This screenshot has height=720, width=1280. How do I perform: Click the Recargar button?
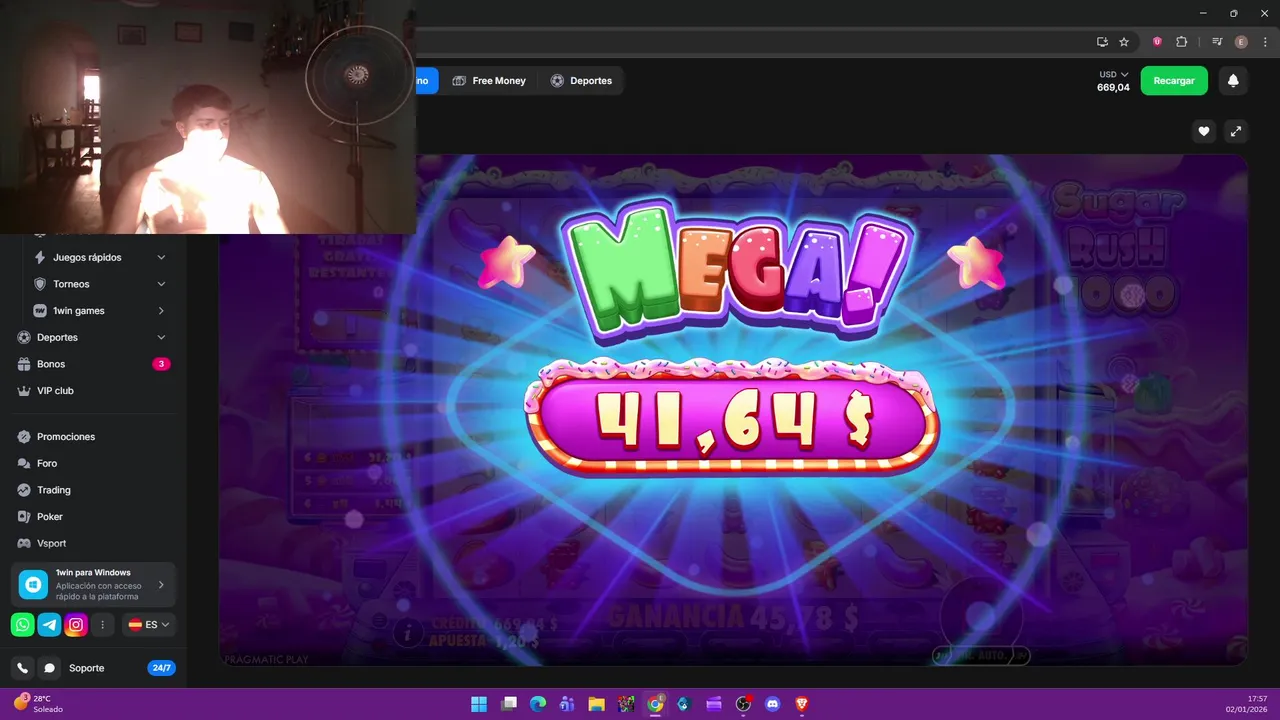coord(1174,81)
